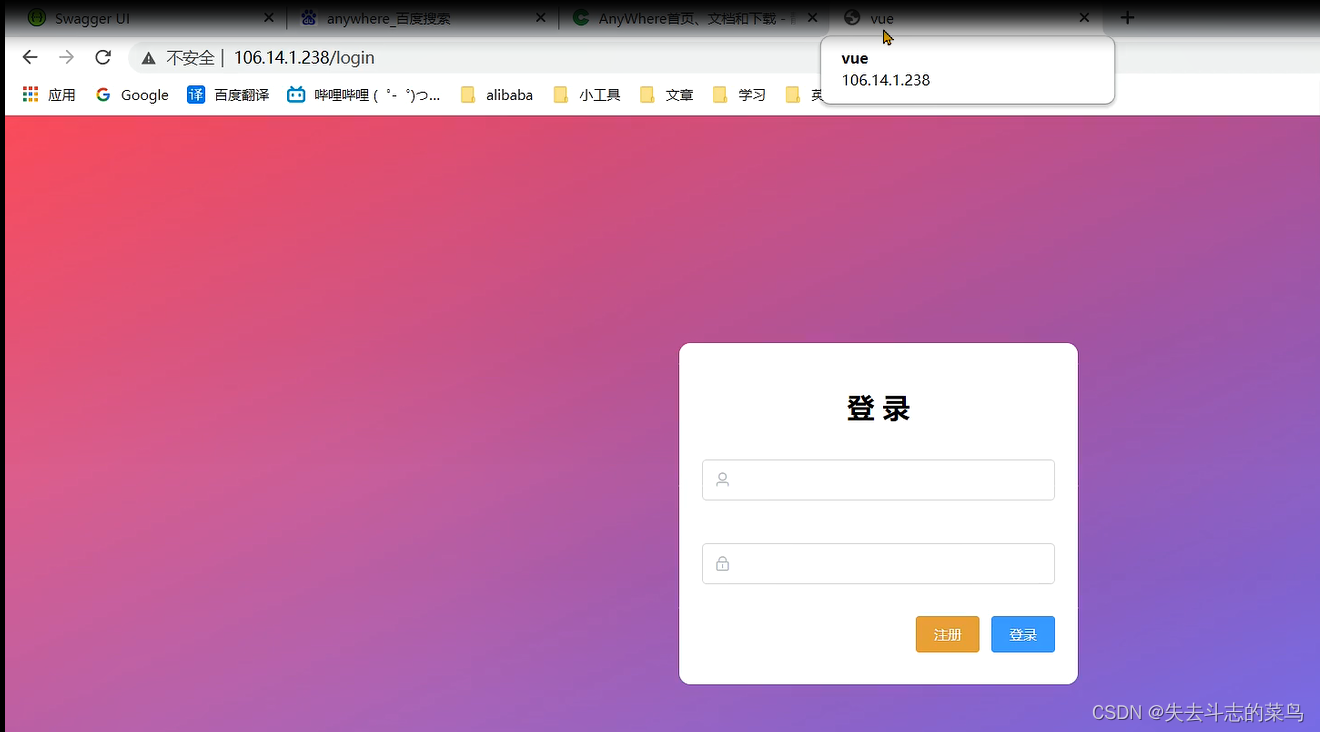Image resolution: width=1320 pixels, height=732 pixels.
Task: Open a new tab with plus button
Action: 1127,18
